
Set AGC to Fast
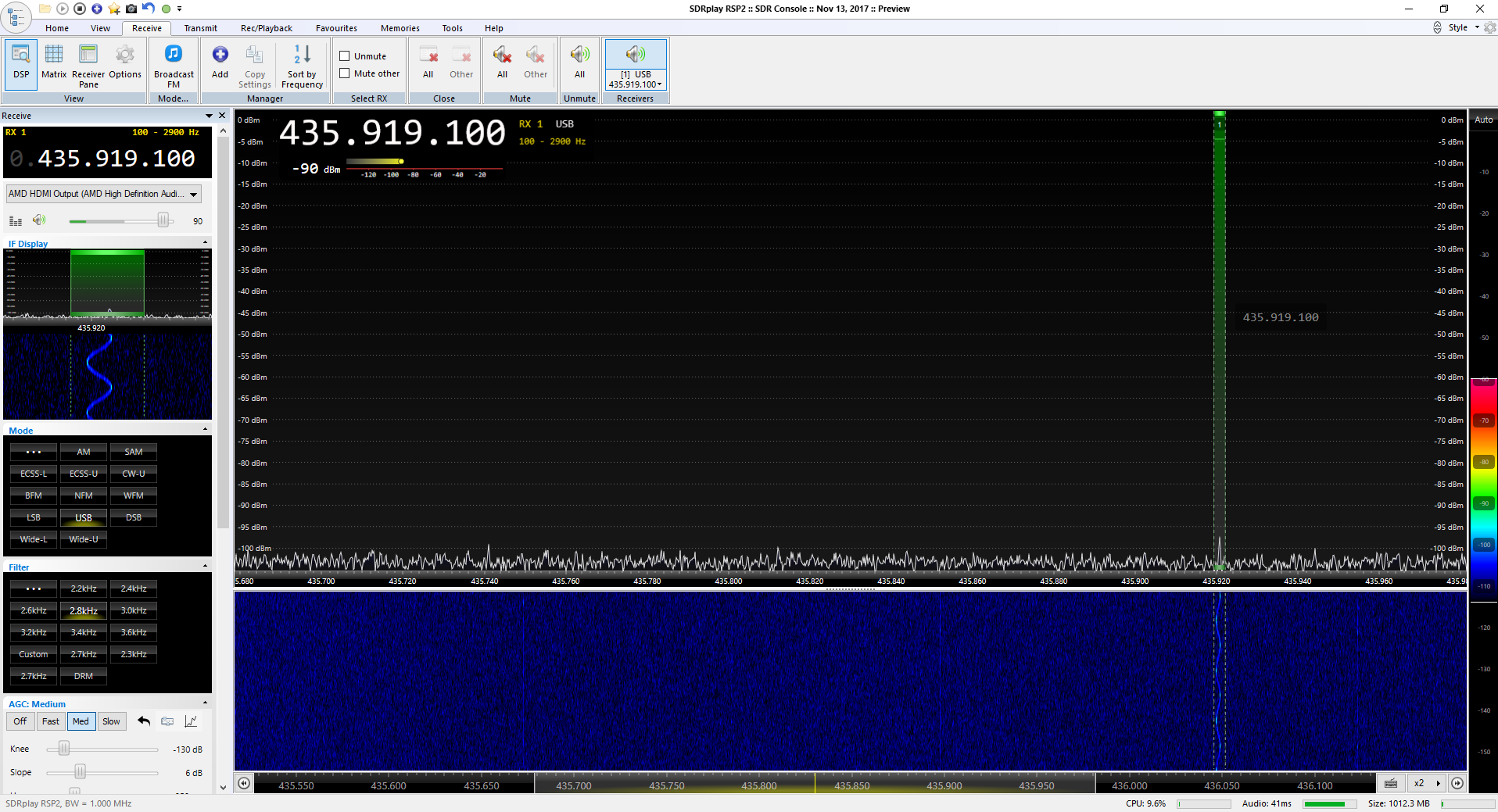pyautogui.click(x=51, y=721)
